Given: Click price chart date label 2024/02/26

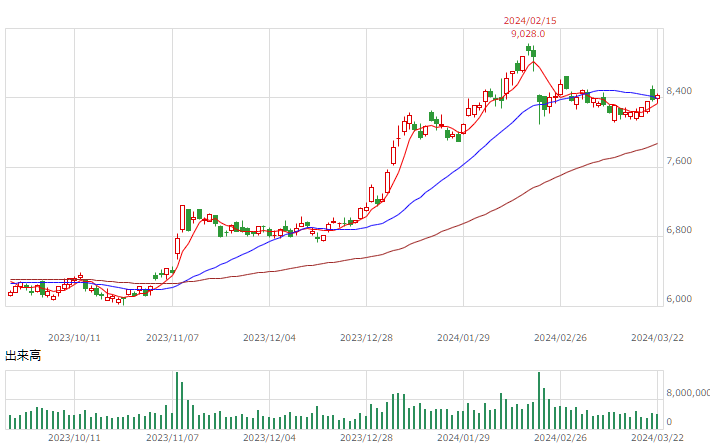Looking at the screenshot, I should (x=560, y=338).
